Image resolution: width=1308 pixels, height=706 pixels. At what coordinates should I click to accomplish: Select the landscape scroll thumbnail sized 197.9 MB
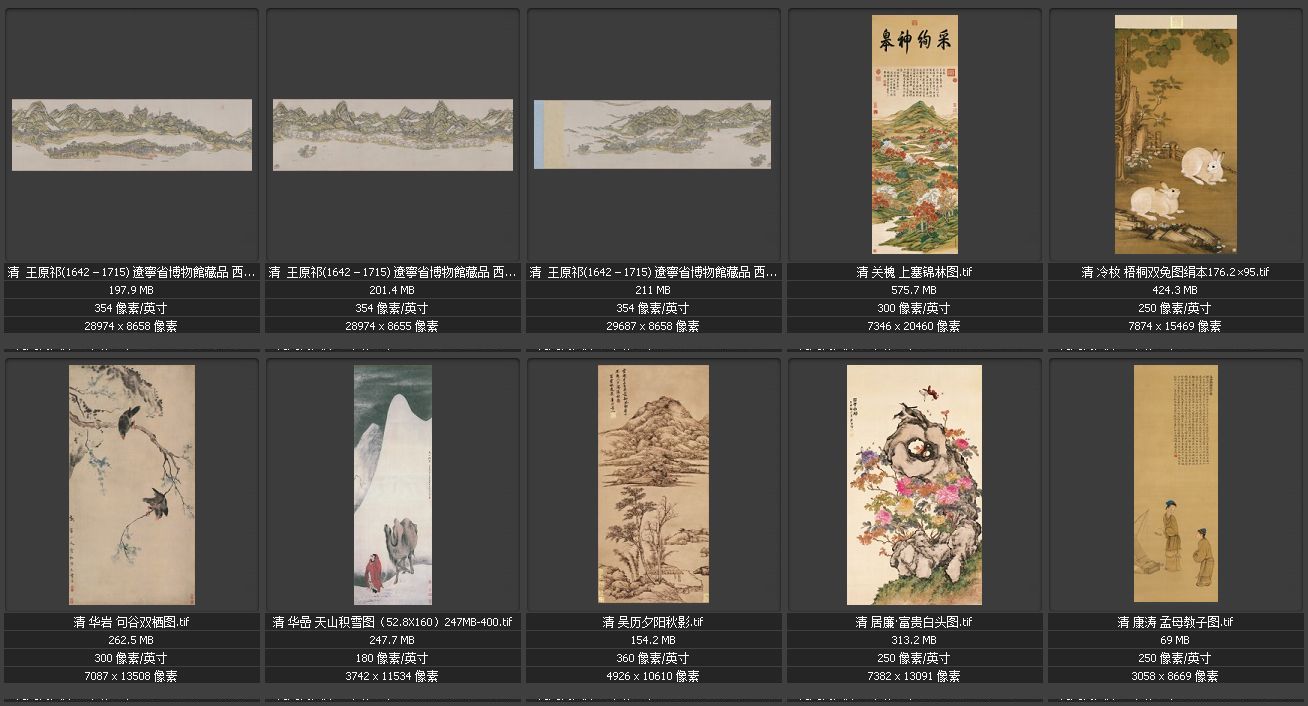[x=132, y=134]
